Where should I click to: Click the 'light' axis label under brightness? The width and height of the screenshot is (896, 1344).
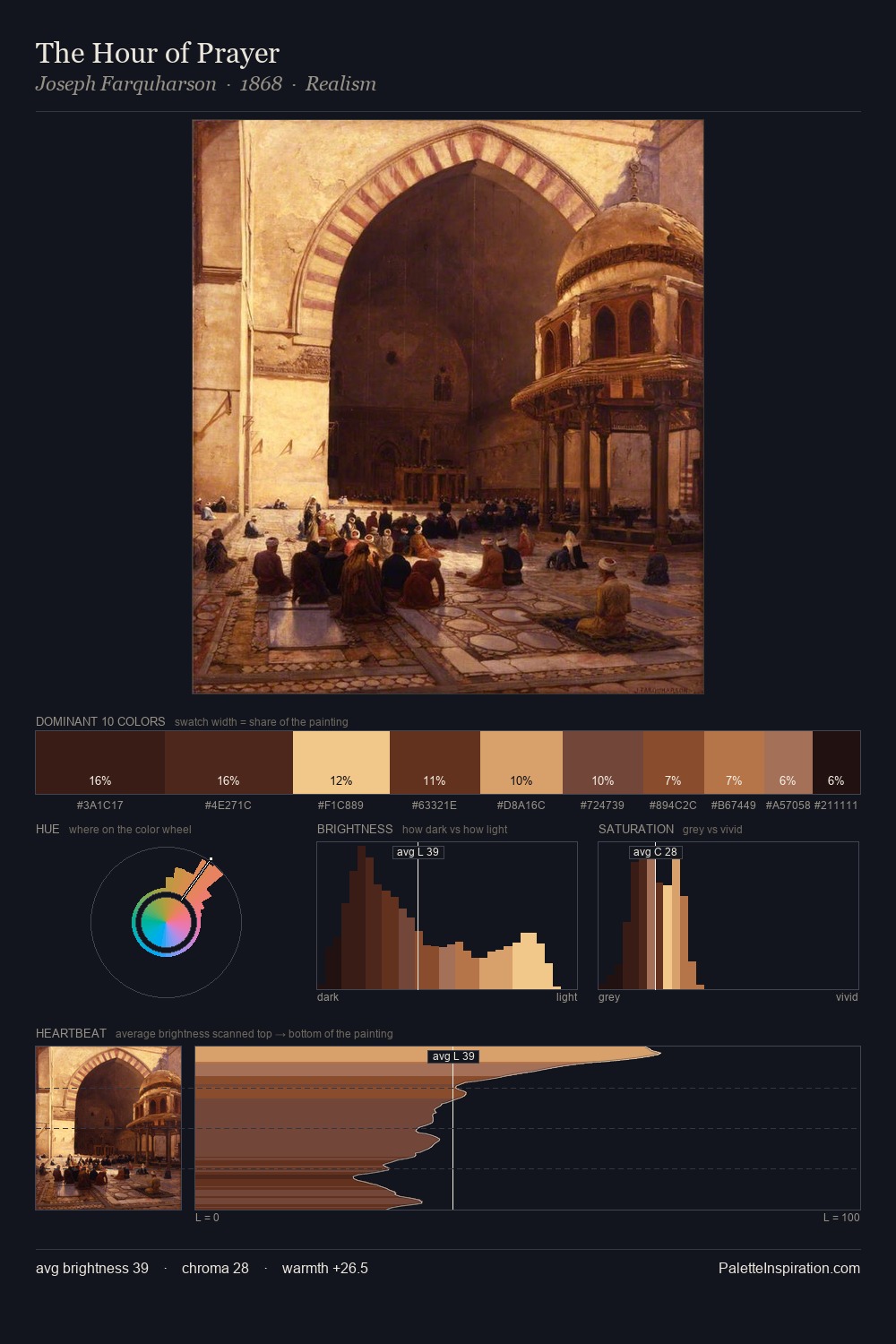click(x=566, y=997)
